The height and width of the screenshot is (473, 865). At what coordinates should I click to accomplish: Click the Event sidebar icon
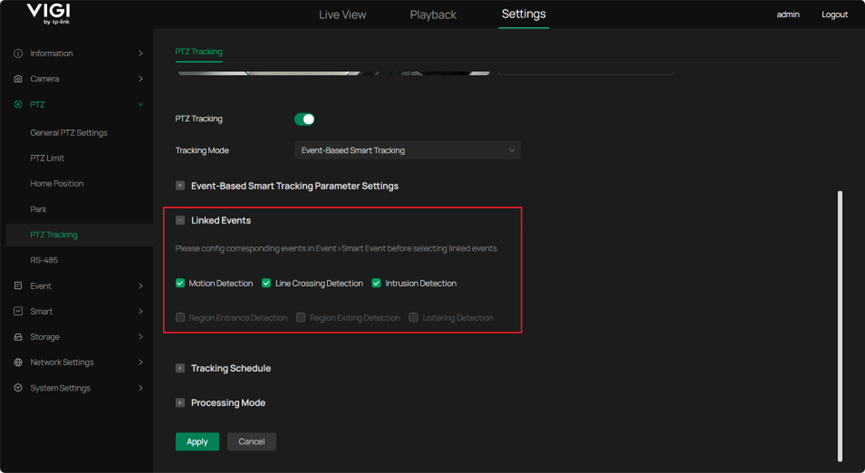18,286
